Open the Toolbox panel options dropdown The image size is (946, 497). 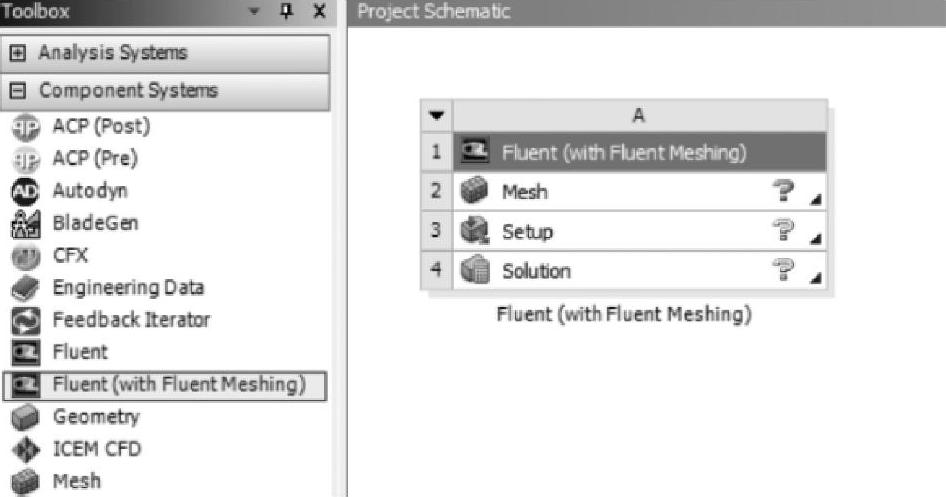258,12
